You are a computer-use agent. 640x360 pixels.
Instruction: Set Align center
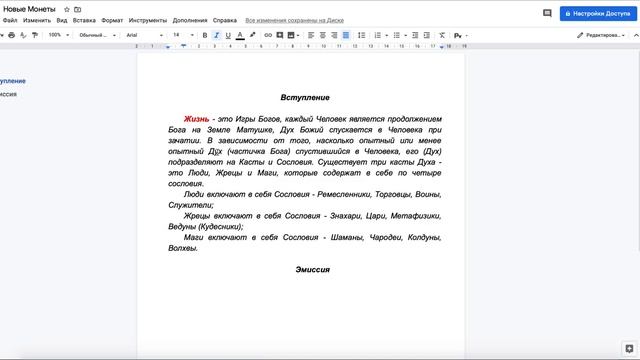(x=322, y=36)
